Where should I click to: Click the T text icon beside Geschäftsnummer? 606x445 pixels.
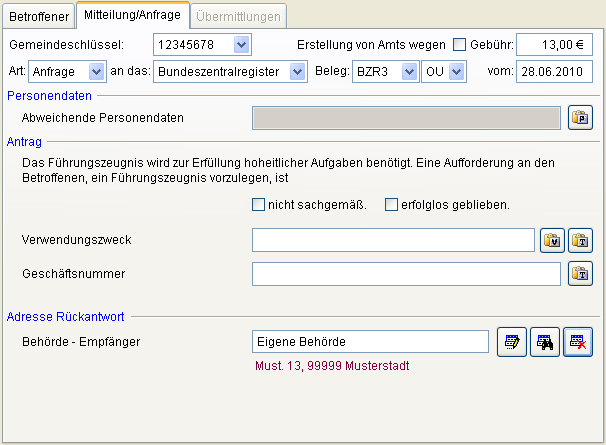click(581, 273)
